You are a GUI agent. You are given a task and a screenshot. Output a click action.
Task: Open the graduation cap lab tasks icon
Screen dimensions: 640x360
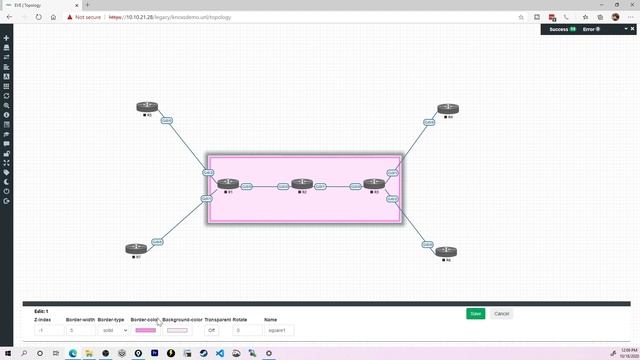click(x=6, y=134)
